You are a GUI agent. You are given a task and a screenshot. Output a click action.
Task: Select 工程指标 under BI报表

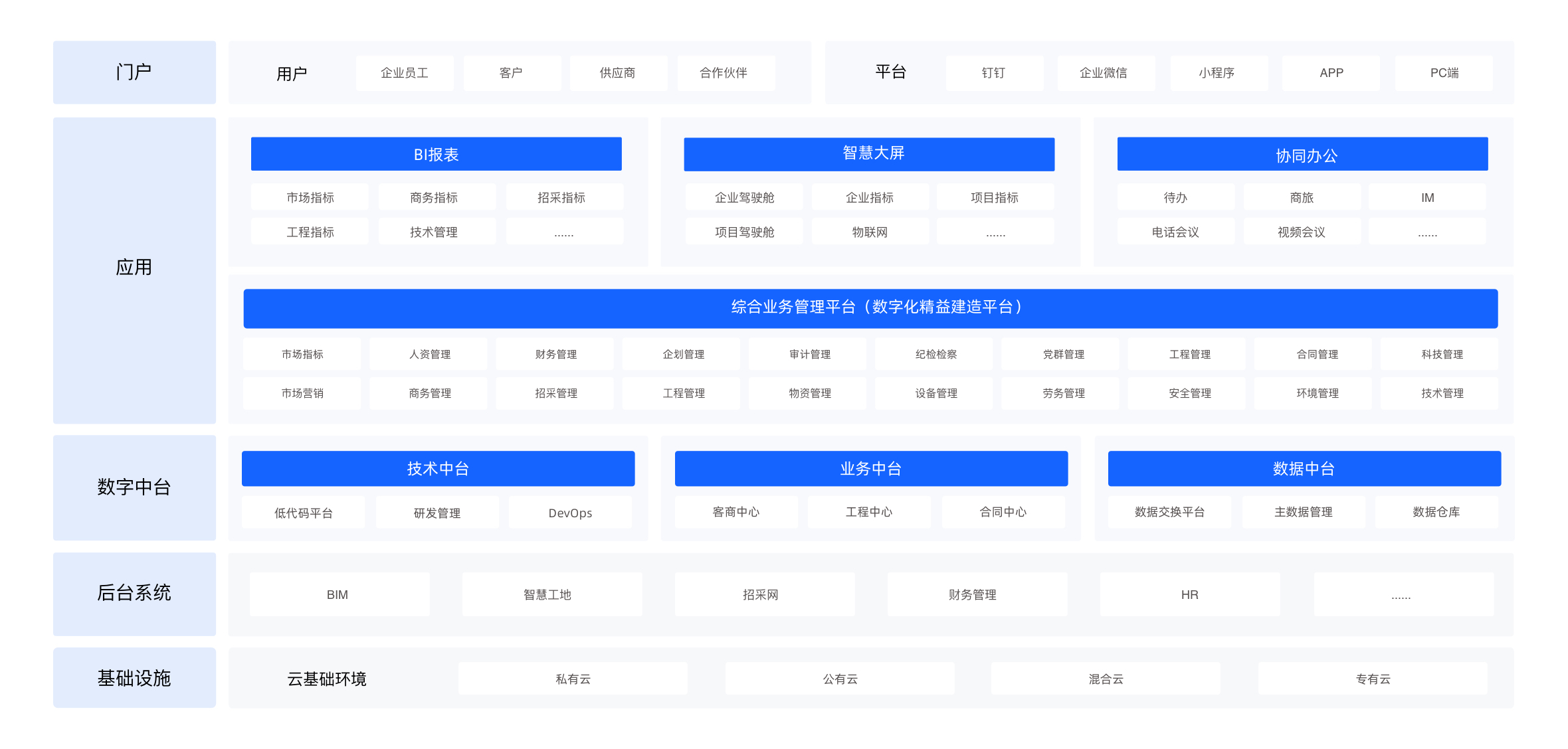[310, 232]
